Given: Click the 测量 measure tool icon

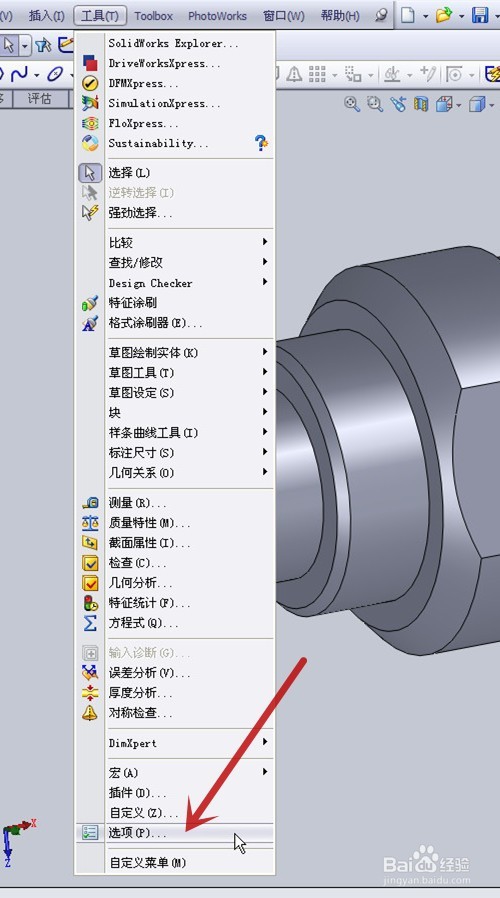Looking at the screenshot, I should coord(90,503).
